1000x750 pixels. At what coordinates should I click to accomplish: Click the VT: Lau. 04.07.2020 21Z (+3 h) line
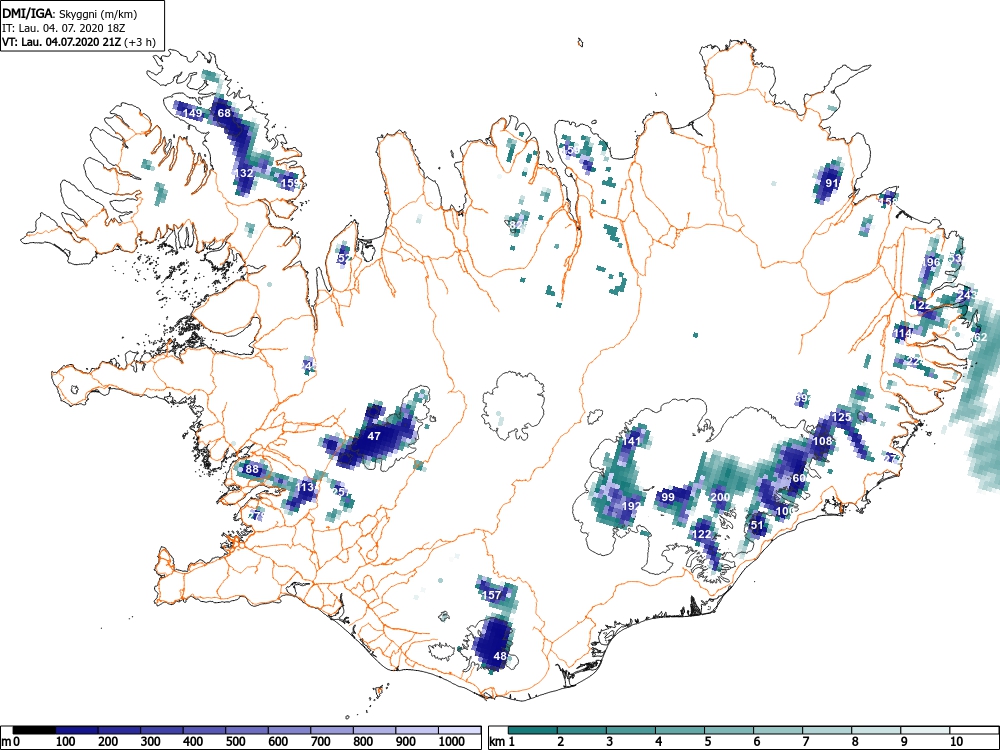[79, 42]
